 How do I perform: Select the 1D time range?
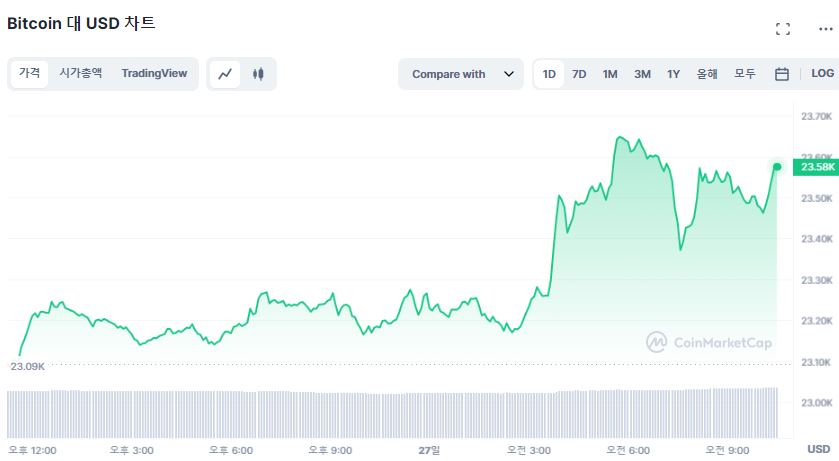pos(549,74)
